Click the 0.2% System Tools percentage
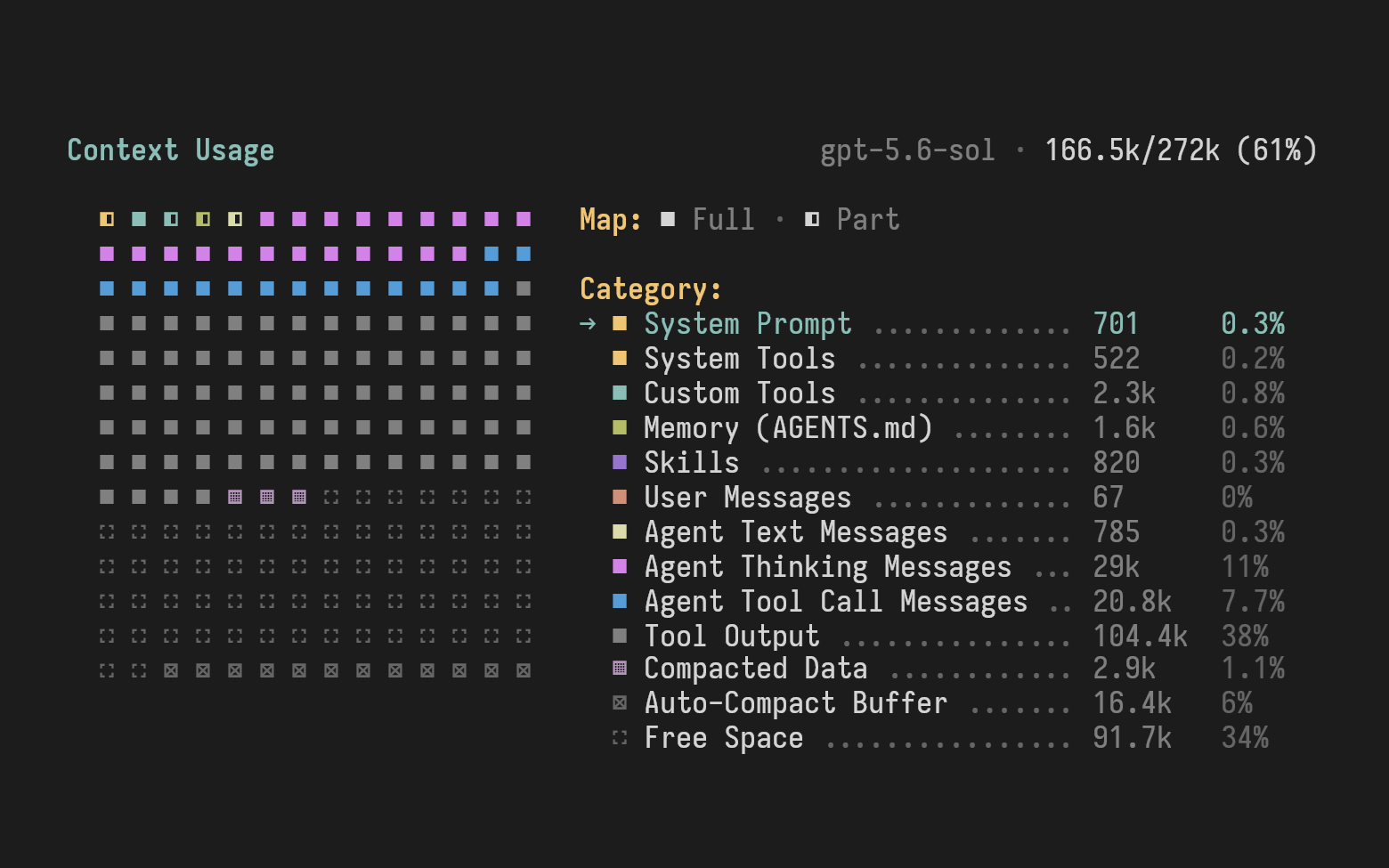 (1253, 359)
